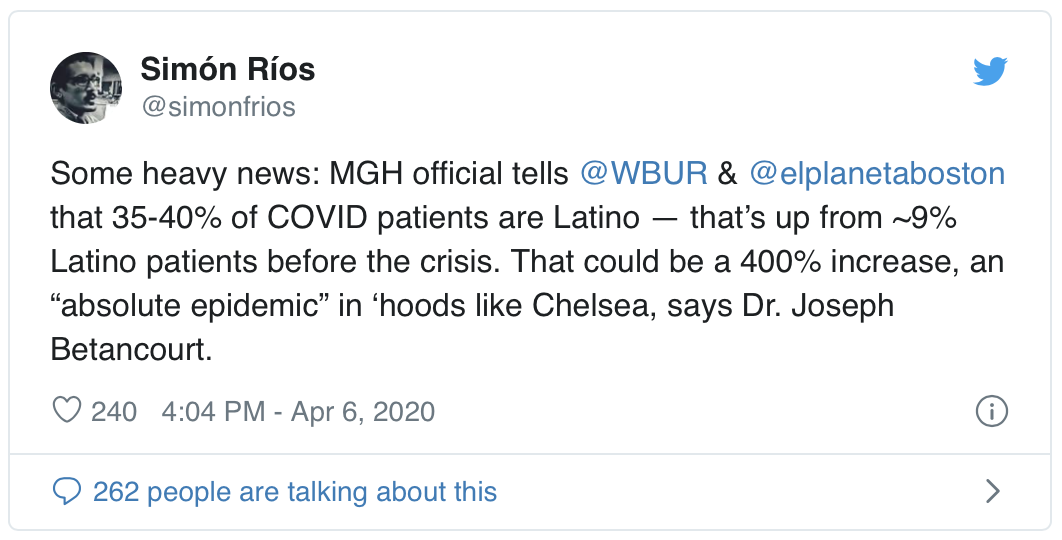Image resolution: width=1062 pixels, height=540 pixels.
Task: Like the tweet with the heart icon
Action: pyautogui.click(x=67, y=411)
